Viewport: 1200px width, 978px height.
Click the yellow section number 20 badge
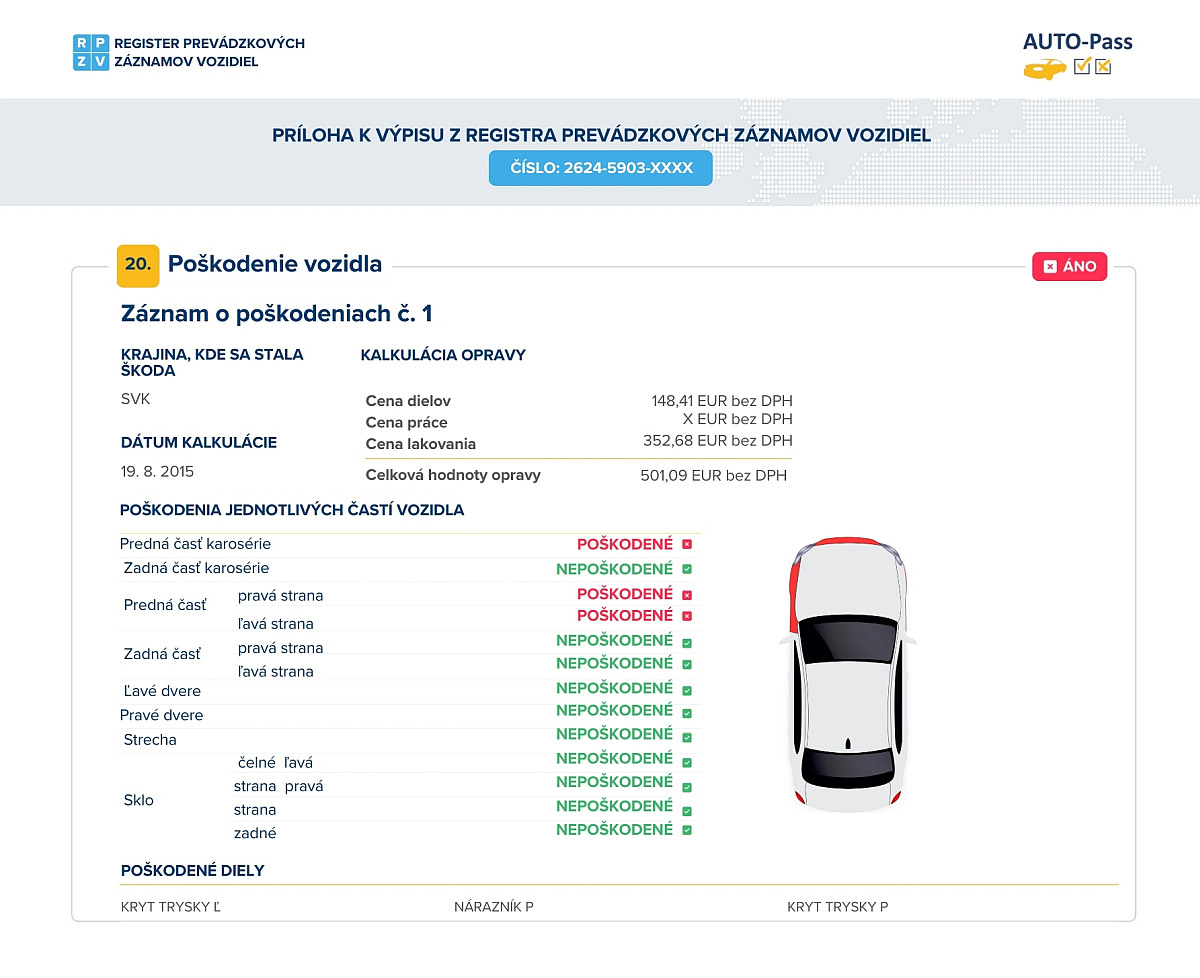pos(138,265)
